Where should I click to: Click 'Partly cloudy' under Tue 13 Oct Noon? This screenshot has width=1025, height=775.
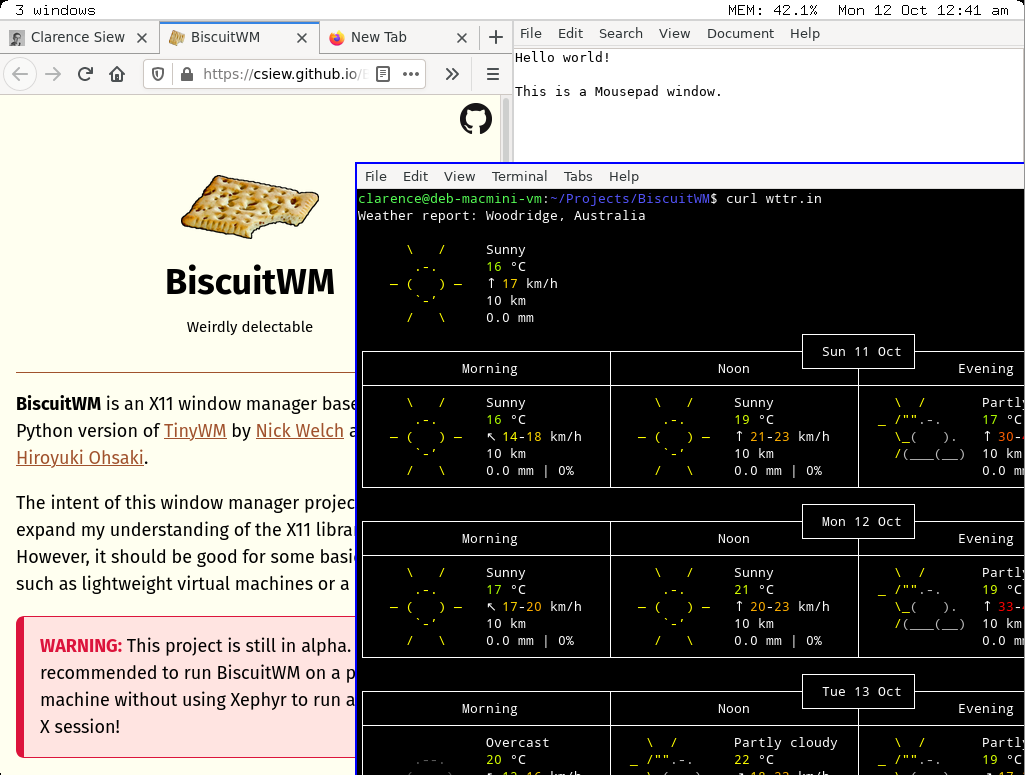(786, 742)
